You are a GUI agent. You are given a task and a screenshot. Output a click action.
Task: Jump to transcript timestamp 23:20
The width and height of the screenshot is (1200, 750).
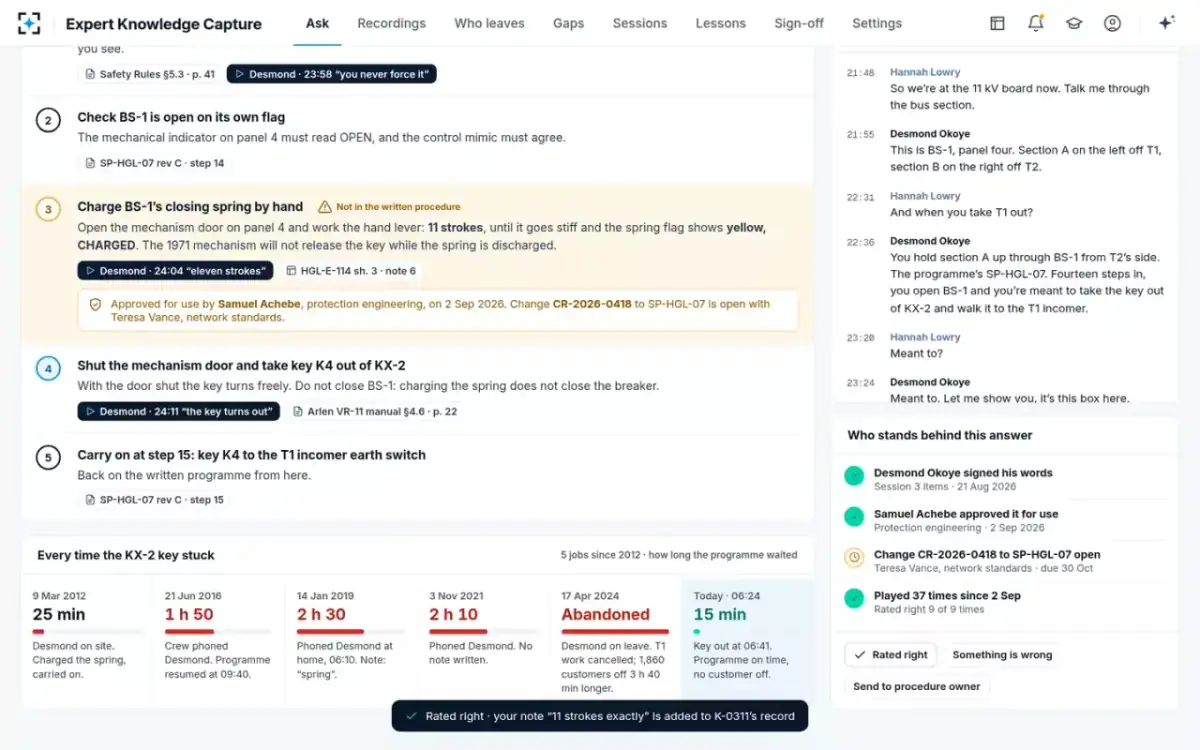pyautogui.click(x=860, y=338)
